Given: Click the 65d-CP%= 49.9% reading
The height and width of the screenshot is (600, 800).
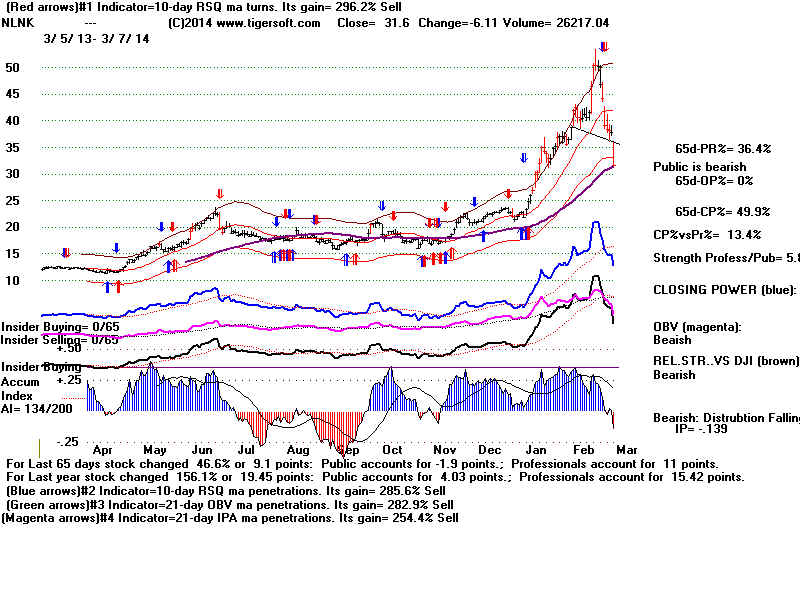Looking at the screenshot, I should point(722,212).
